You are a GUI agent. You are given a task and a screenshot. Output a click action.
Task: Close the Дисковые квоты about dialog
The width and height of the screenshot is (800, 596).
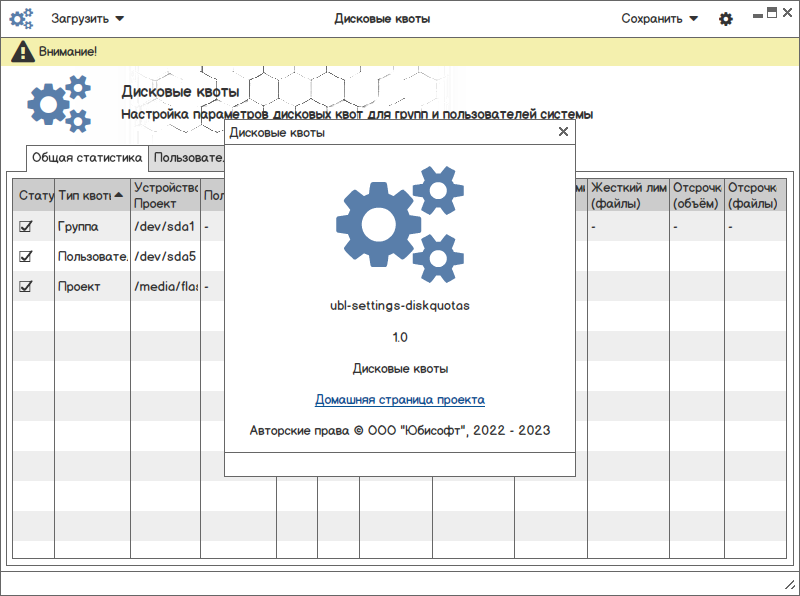(x=563, y=132)
